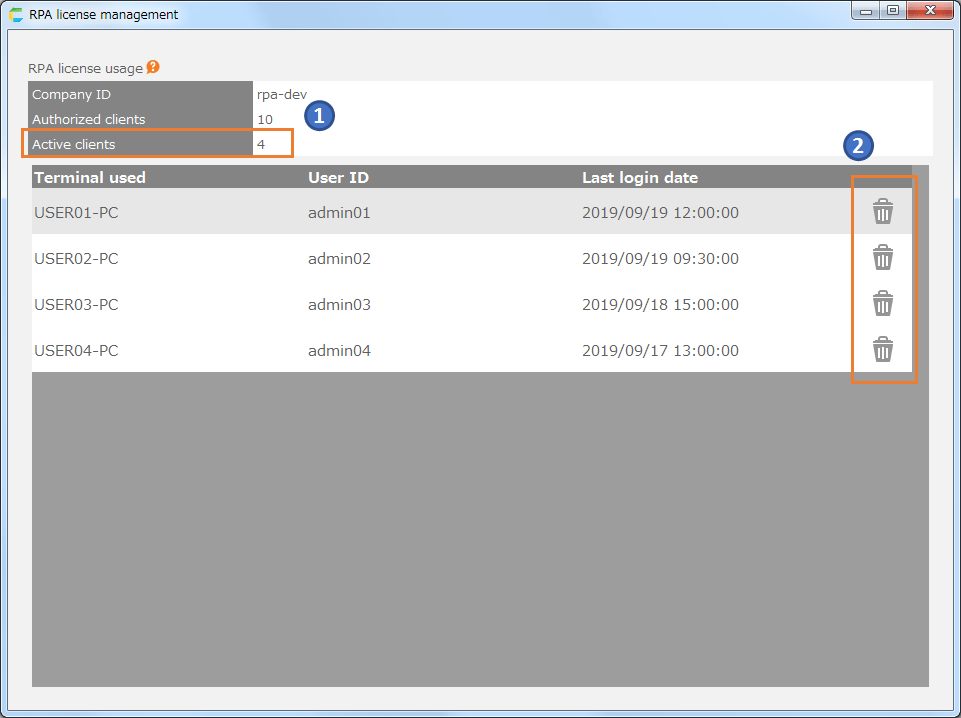Remove USER03-PC using its trash icon
The image size is (961, 718).
point(882,304)
